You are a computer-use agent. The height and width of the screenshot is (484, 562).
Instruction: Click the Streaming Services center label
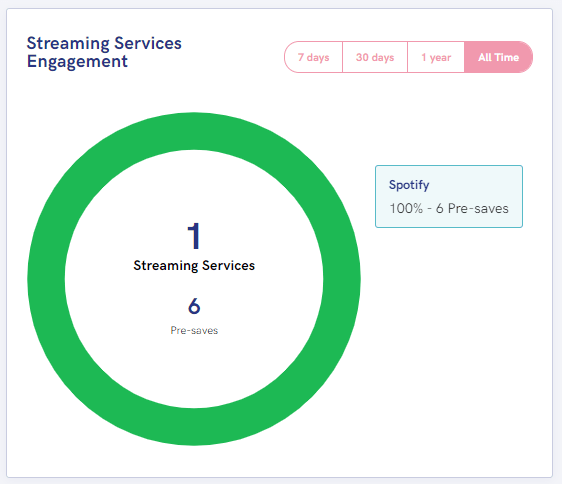tap(194, 266)
